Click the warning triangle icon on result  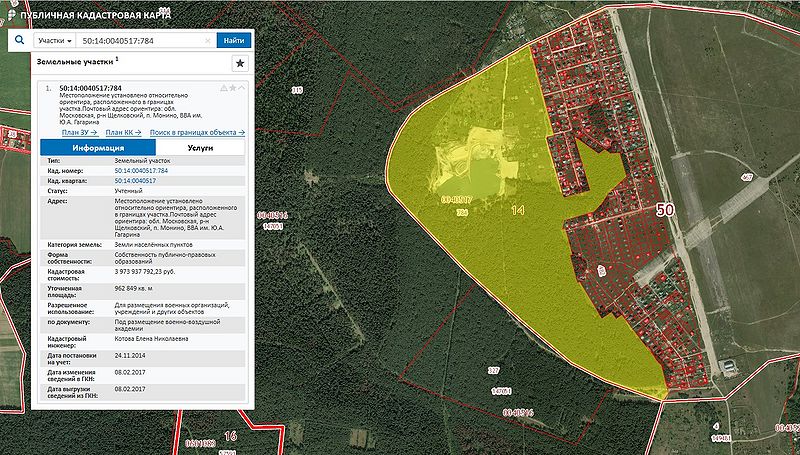[223, 88]
